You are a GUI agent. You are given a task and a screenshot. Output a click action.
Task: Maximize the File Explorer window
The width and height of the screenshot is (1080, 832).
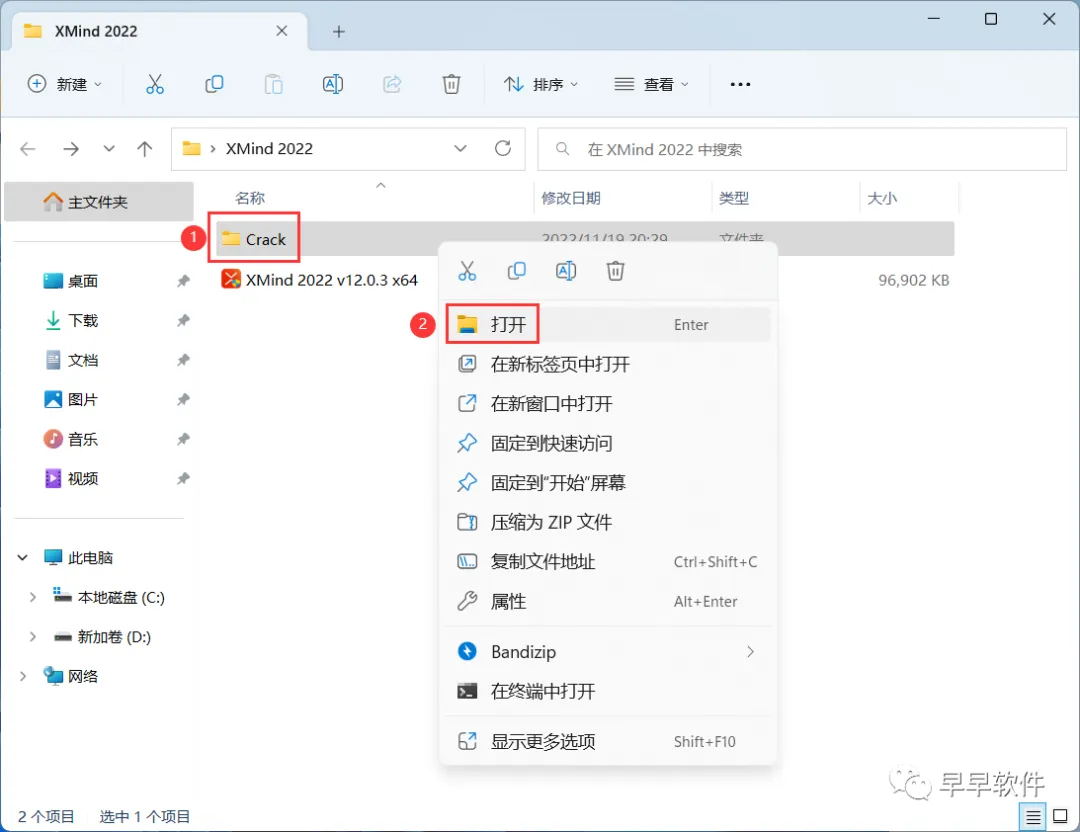pyautogui.click(x=990, y=19)
